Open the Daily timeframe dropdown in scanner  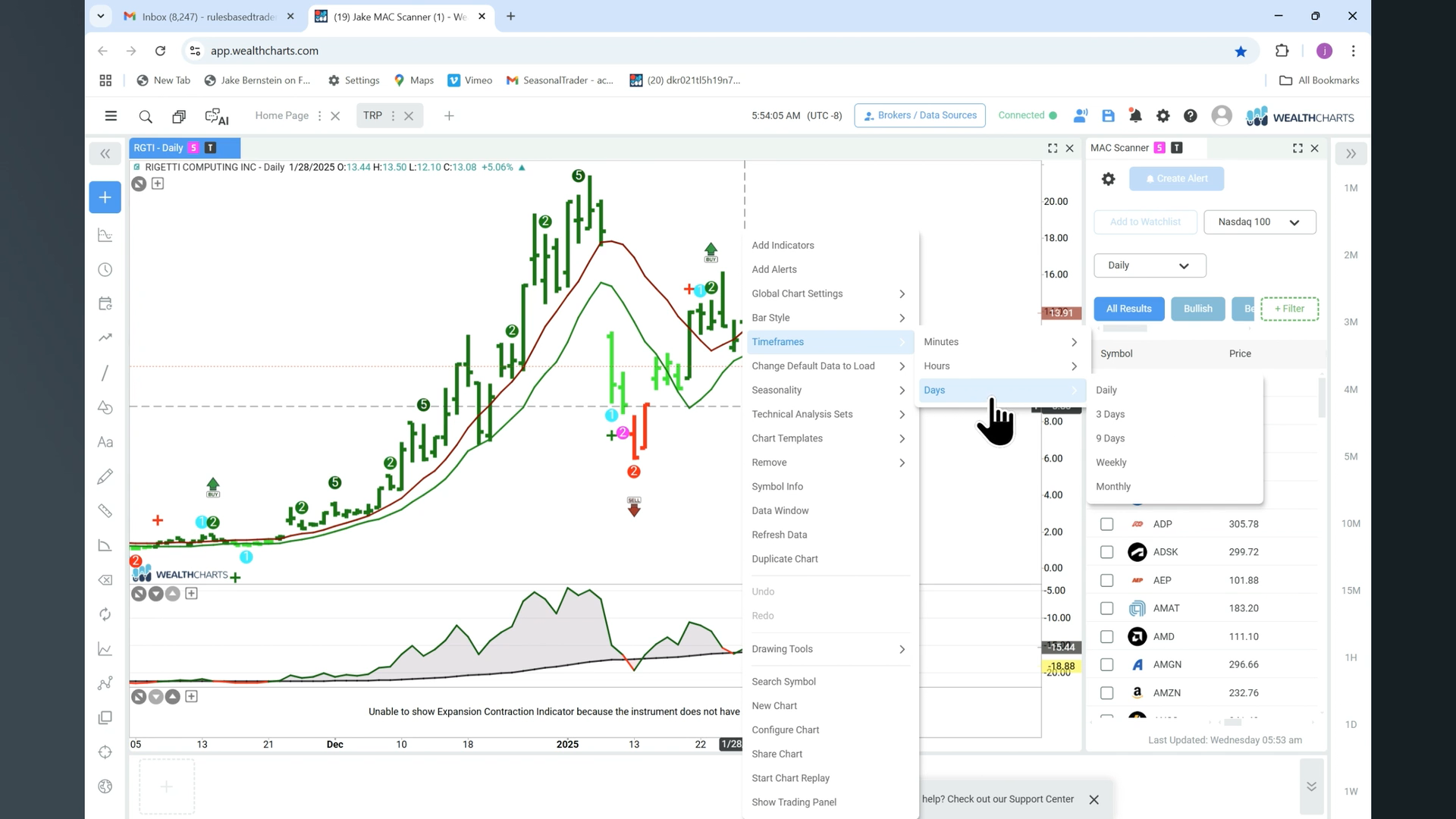[1150, 265]
